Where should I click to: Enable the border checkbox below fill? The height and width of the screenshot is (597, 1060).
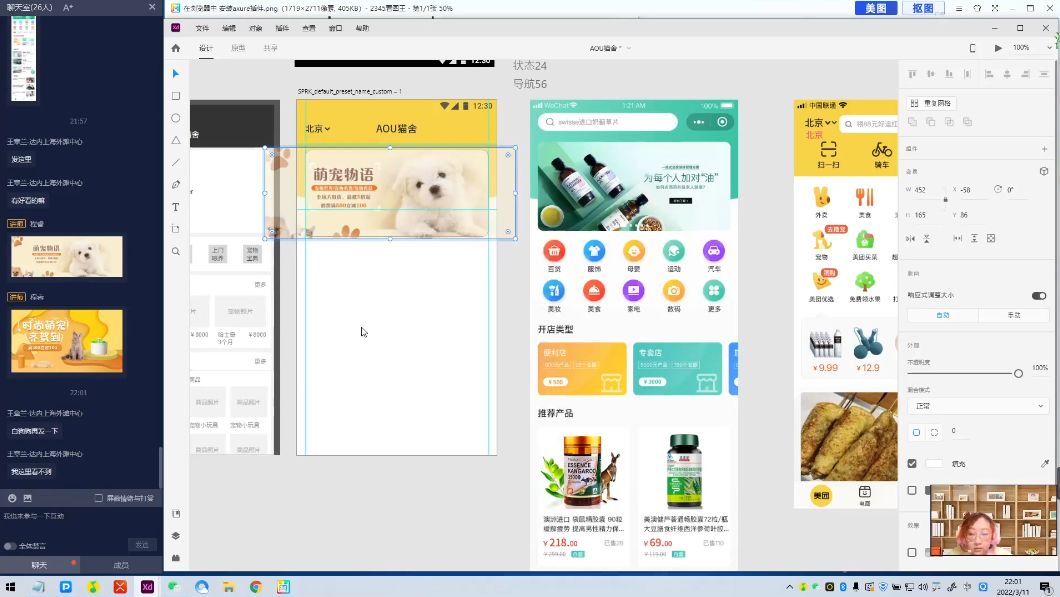pyautogui.click(x=911, y=491)
